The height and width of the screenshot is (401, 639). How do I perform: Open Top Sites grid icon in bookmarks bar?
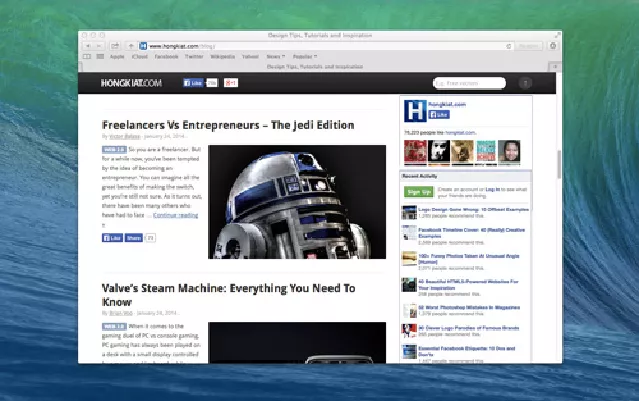[x=99, y=56]
